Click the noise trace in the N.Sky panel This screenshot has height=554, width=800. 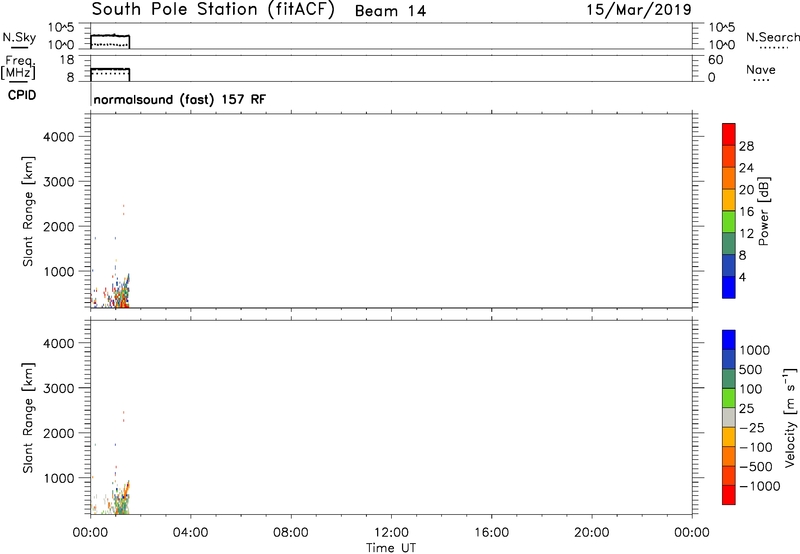[x=110, y=35]
